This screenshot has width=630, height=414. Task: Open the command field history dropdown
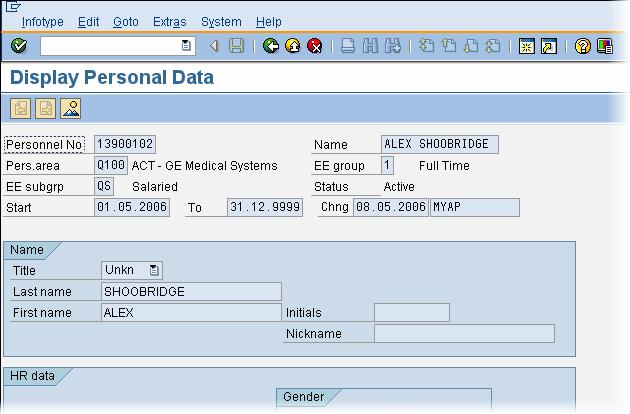click(x=186, y=46)
